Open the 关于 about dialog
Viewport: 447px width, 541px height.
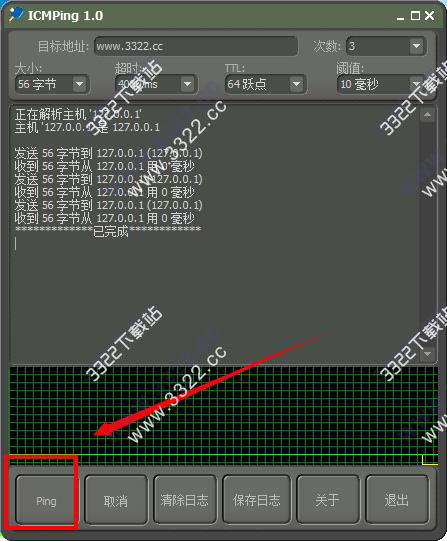[x=328, y=499]
